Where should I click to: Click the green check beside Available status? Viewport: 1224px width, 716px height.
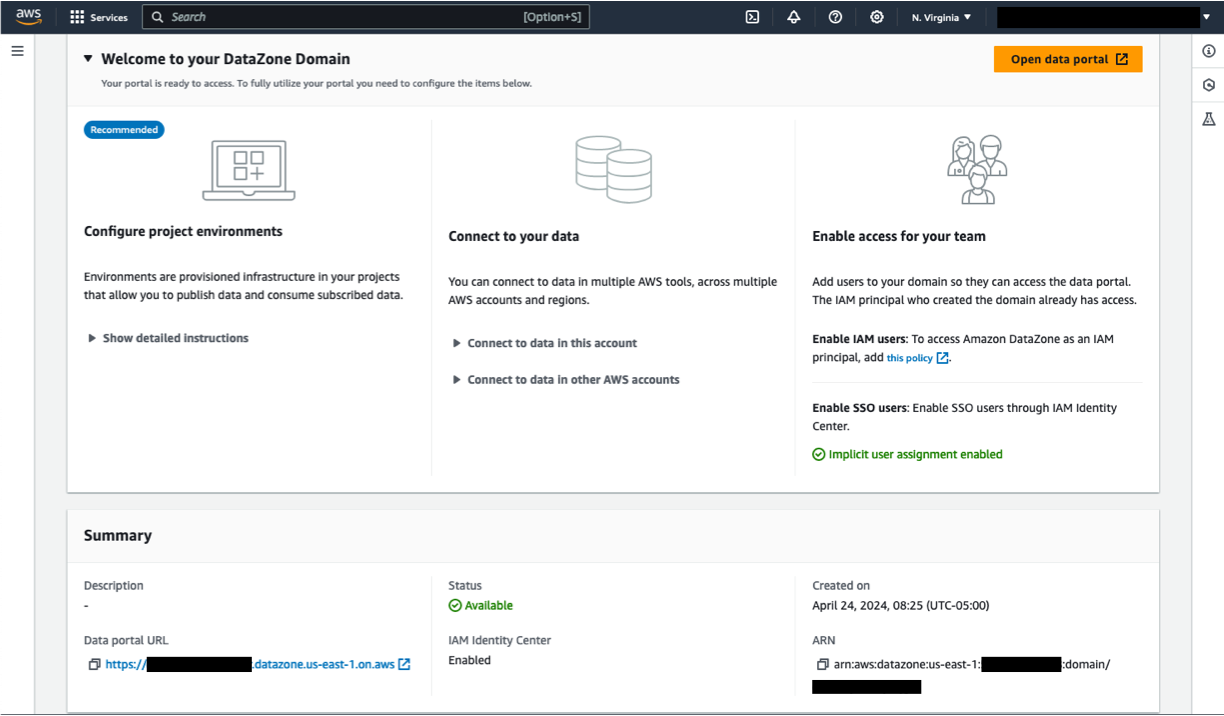455,606
